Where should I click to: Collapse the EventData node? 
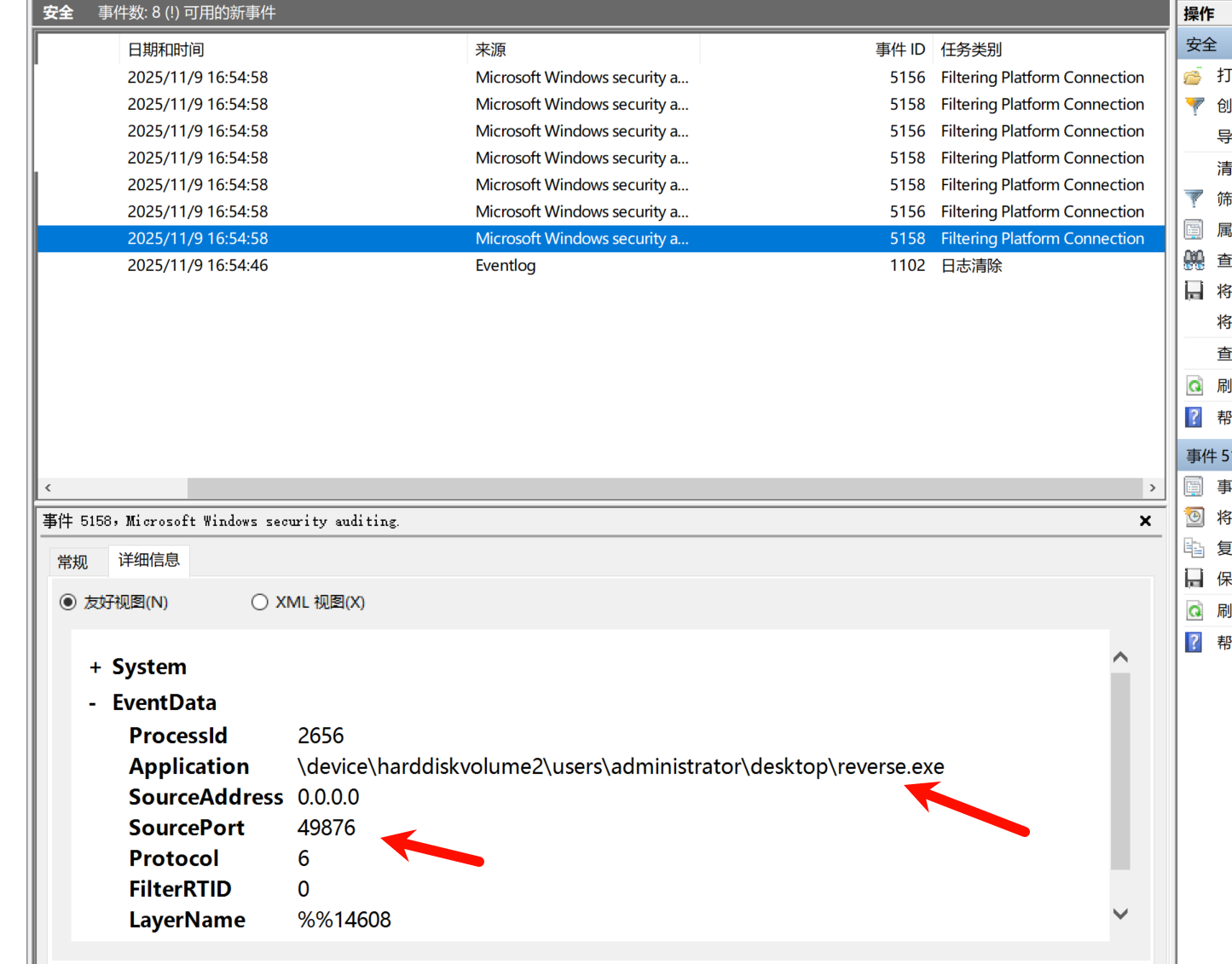pos(93,703)
